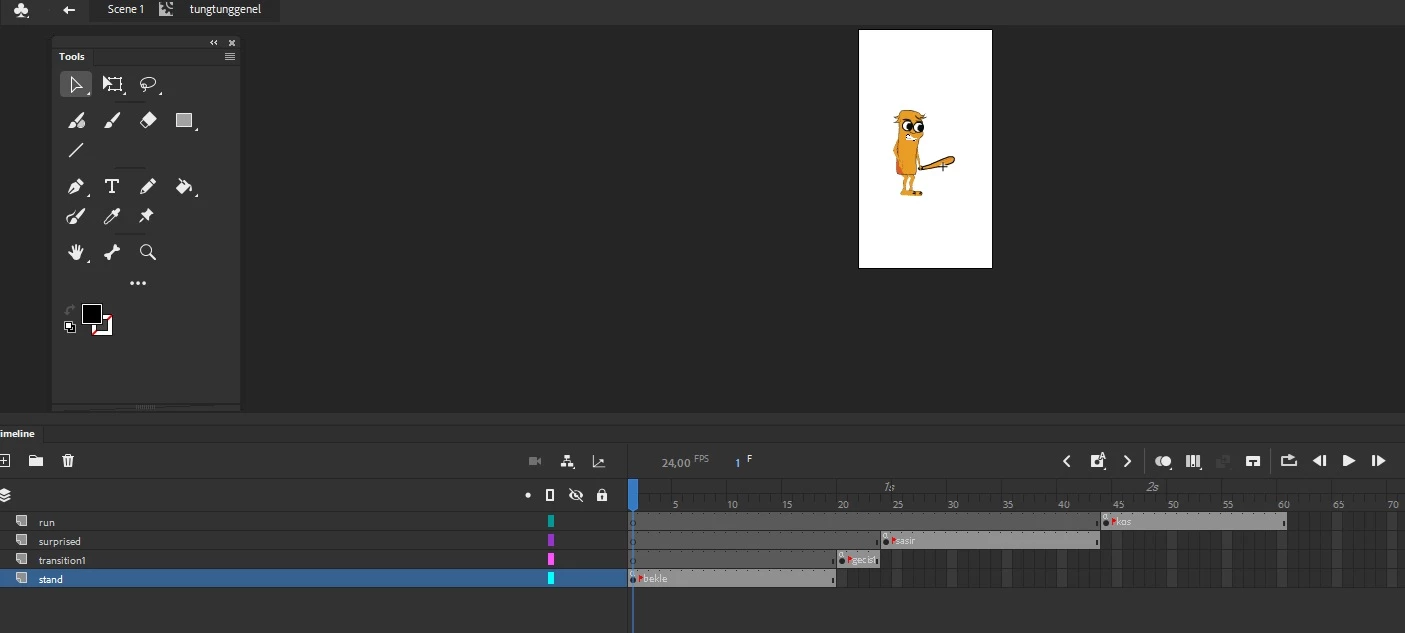Select the Eyedropper tool
The height and width of the screenshot is (633, 1405).
point(112,217)
